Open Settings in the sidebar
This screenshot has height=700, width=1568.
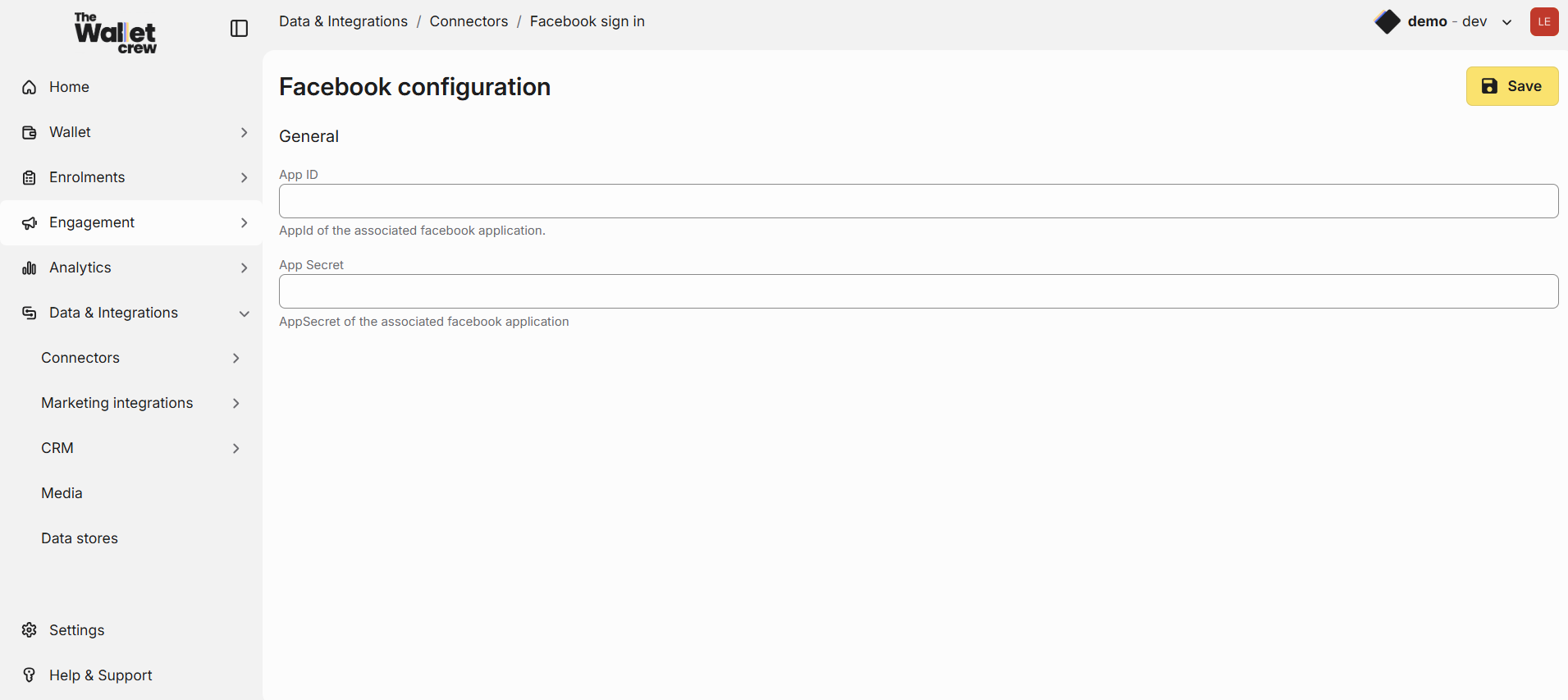131,630
